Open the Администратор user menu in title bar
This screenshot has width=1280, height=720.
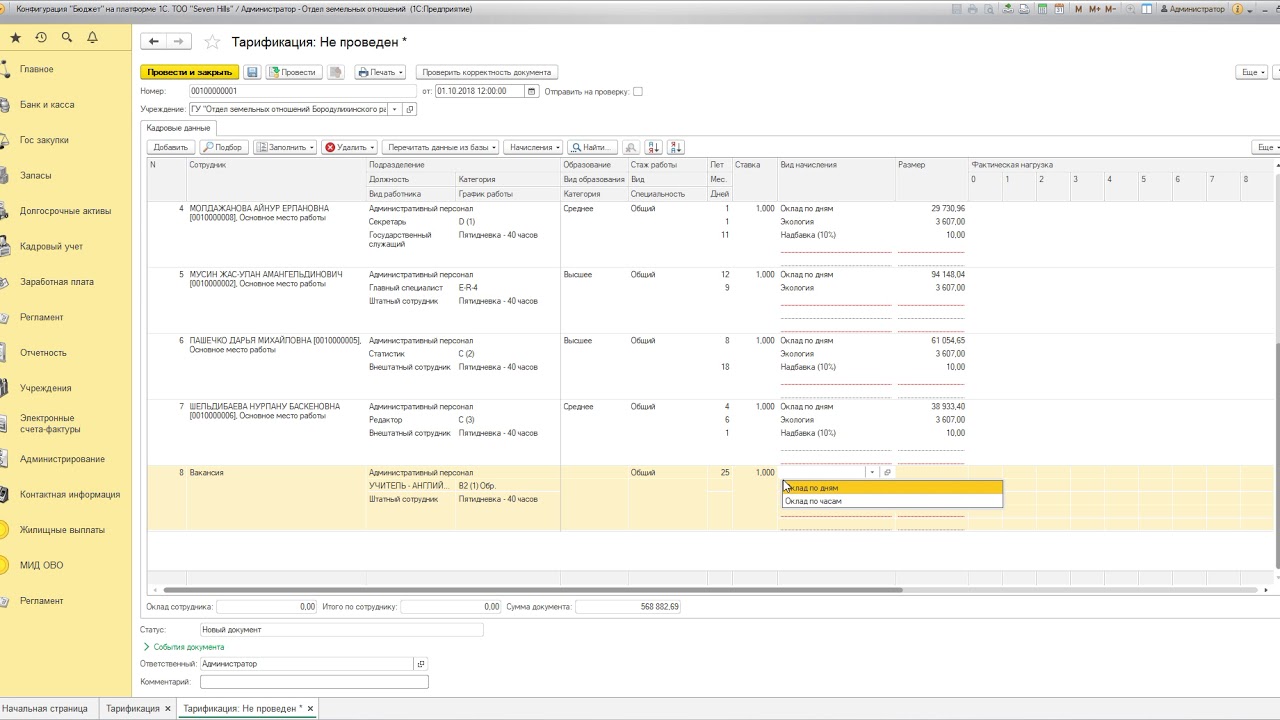tap(1192, 9)
